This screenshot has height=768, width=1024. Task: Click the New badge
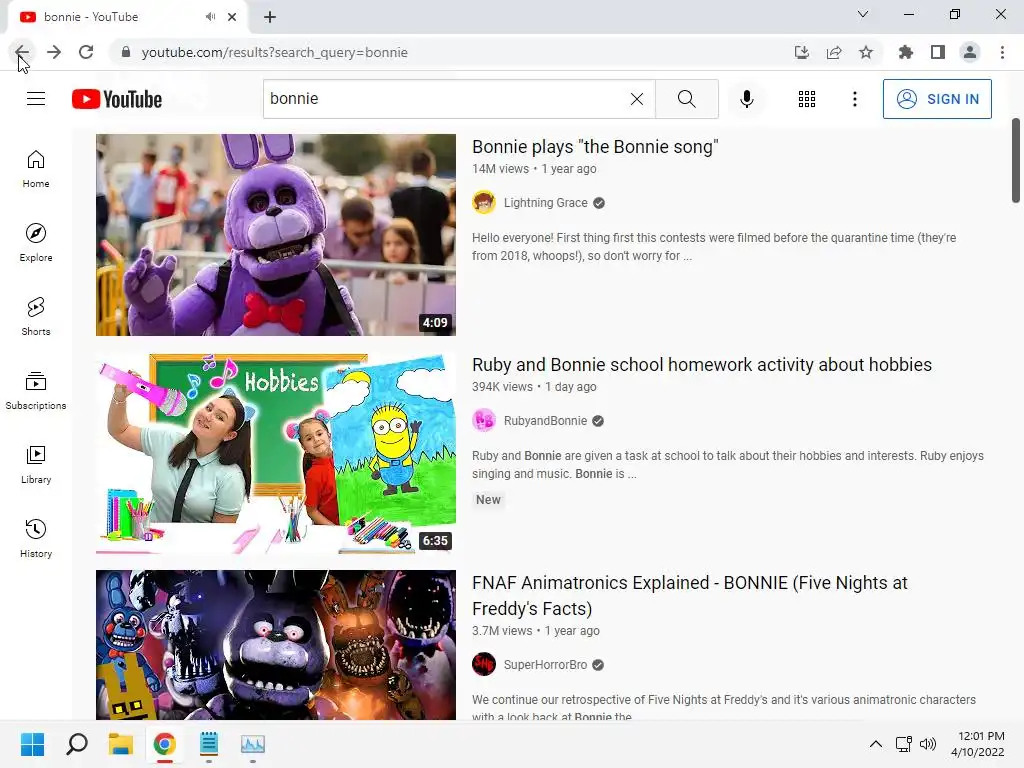tap(488, 500)
